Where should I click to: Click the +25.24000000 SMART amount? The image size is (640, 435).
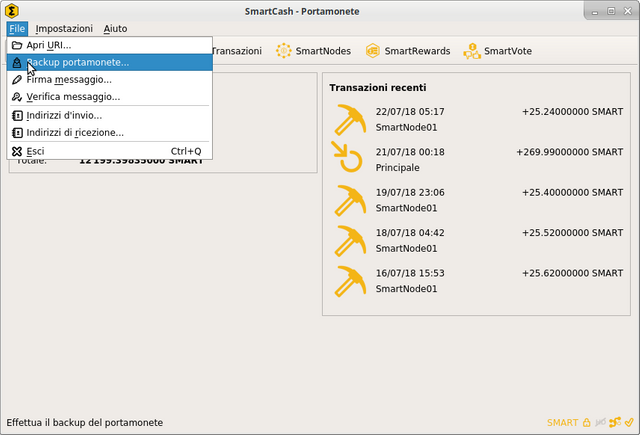pos(573,112)
